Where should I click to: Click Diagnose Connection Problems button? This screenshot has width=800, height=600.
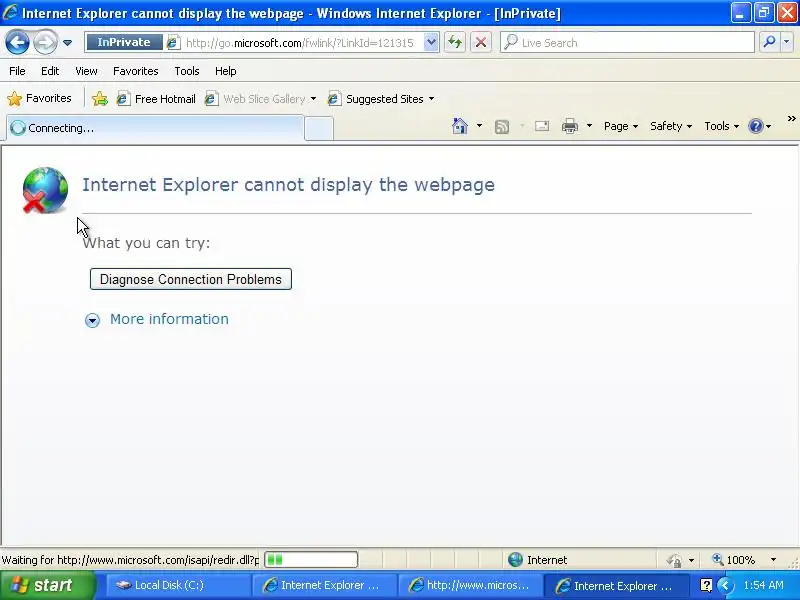pos(191,279)
